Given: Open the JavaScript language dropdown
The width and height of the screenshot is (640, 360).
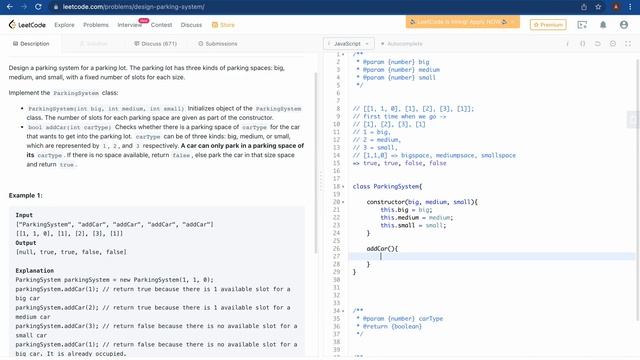Looking at the screenshot, I should (348, 44).
